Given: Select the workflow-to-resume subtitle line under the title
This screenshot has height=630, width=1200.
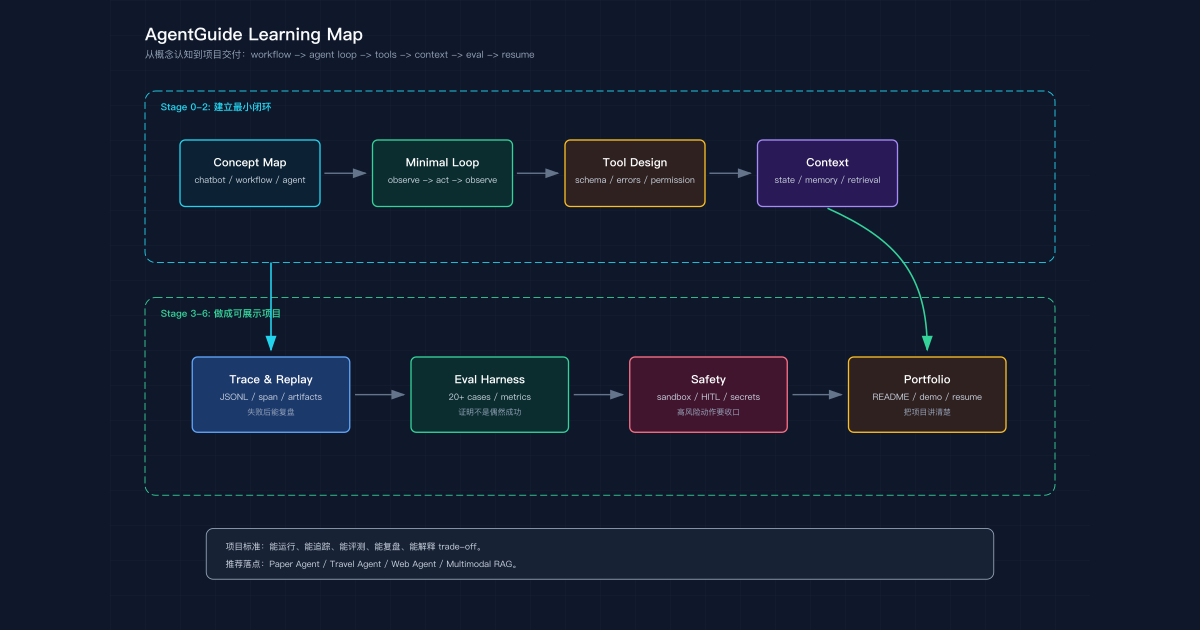Looking at the screenshot, I should pyautogui.click(x=340, y=55).
